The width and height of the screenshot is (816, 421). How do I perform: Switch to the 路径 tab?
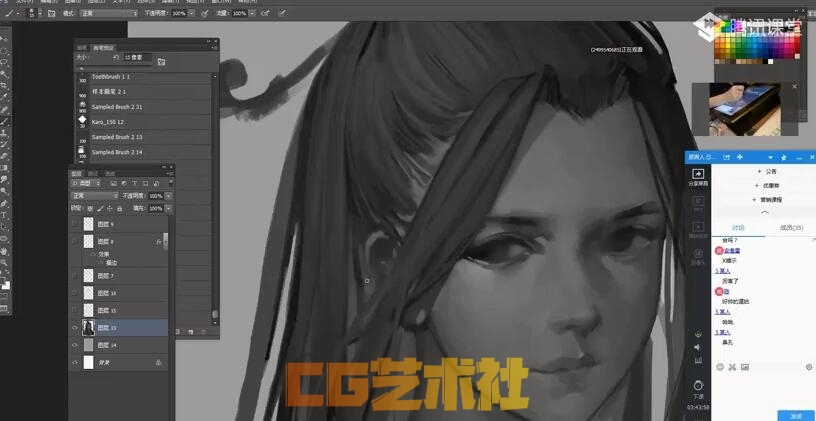pos(110,173)
